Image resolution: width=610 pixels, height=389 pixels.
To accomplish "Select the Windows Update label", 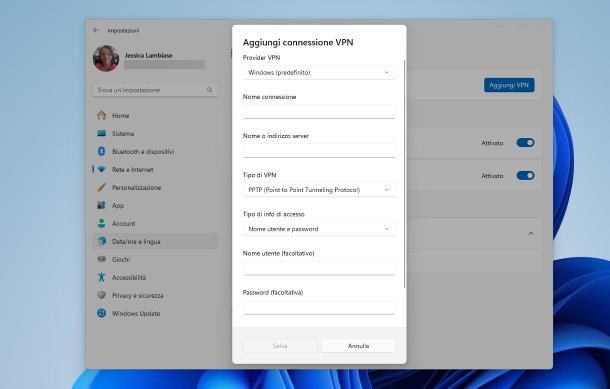I will point(136,313).
